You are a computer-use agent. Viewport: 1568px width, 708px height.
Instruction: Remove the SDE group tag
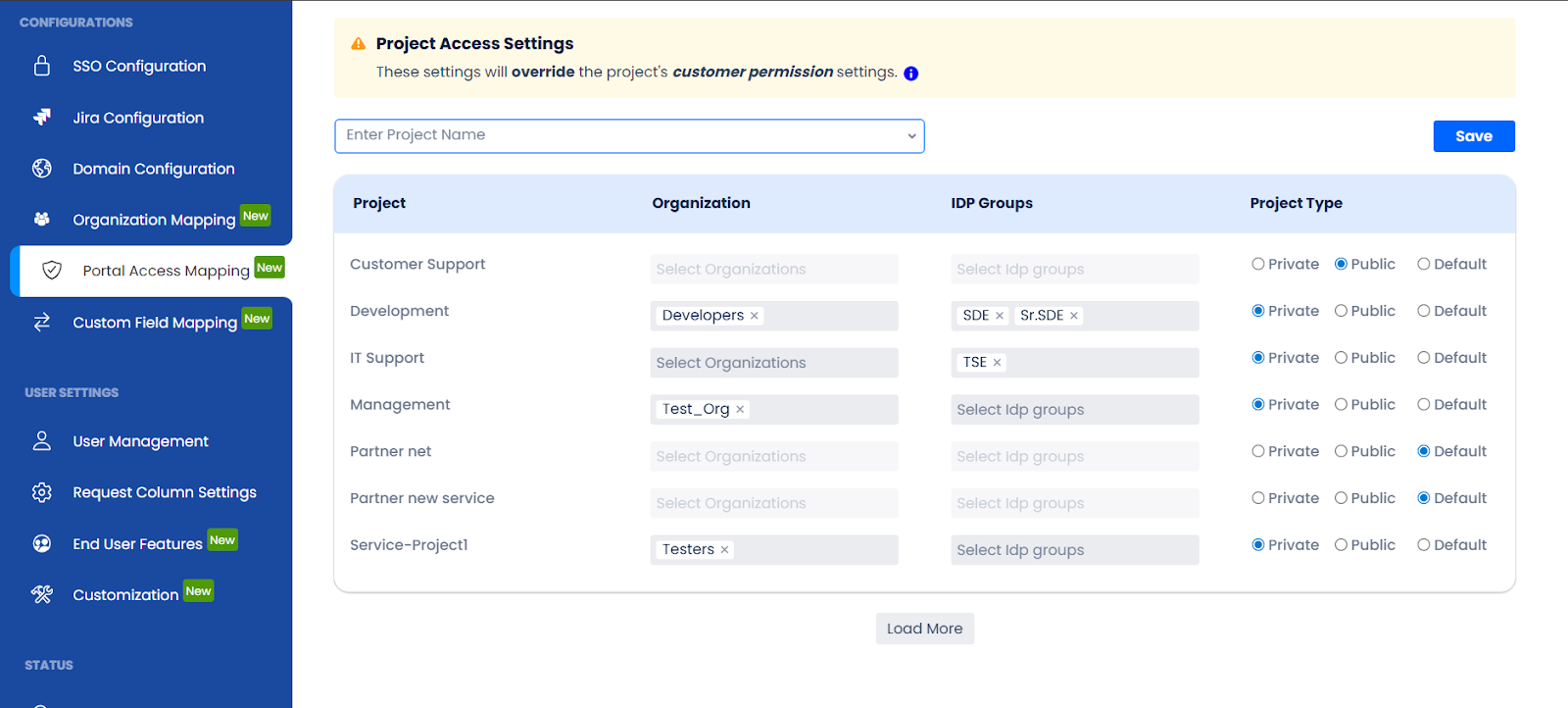click(x=1000, y=316)
